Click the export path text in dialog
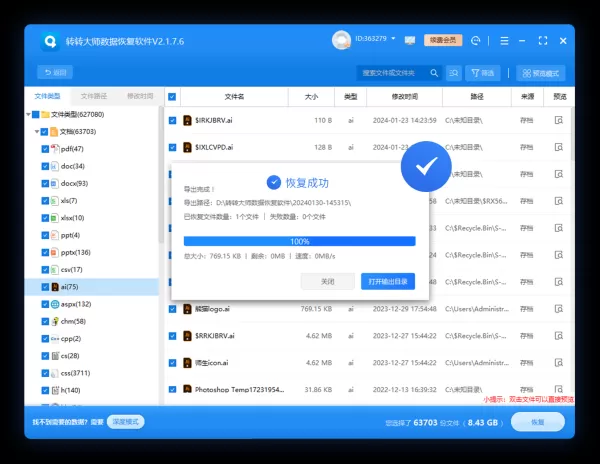Screen dimensions: 600x464 pos(267,203)
